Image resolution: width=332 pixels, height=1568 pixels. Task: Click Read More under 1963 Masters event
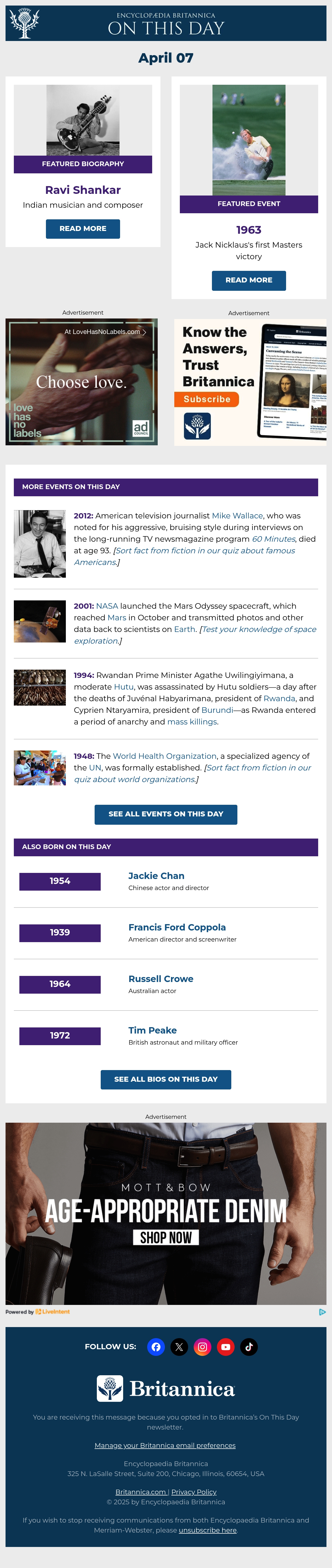coord(249,280)
